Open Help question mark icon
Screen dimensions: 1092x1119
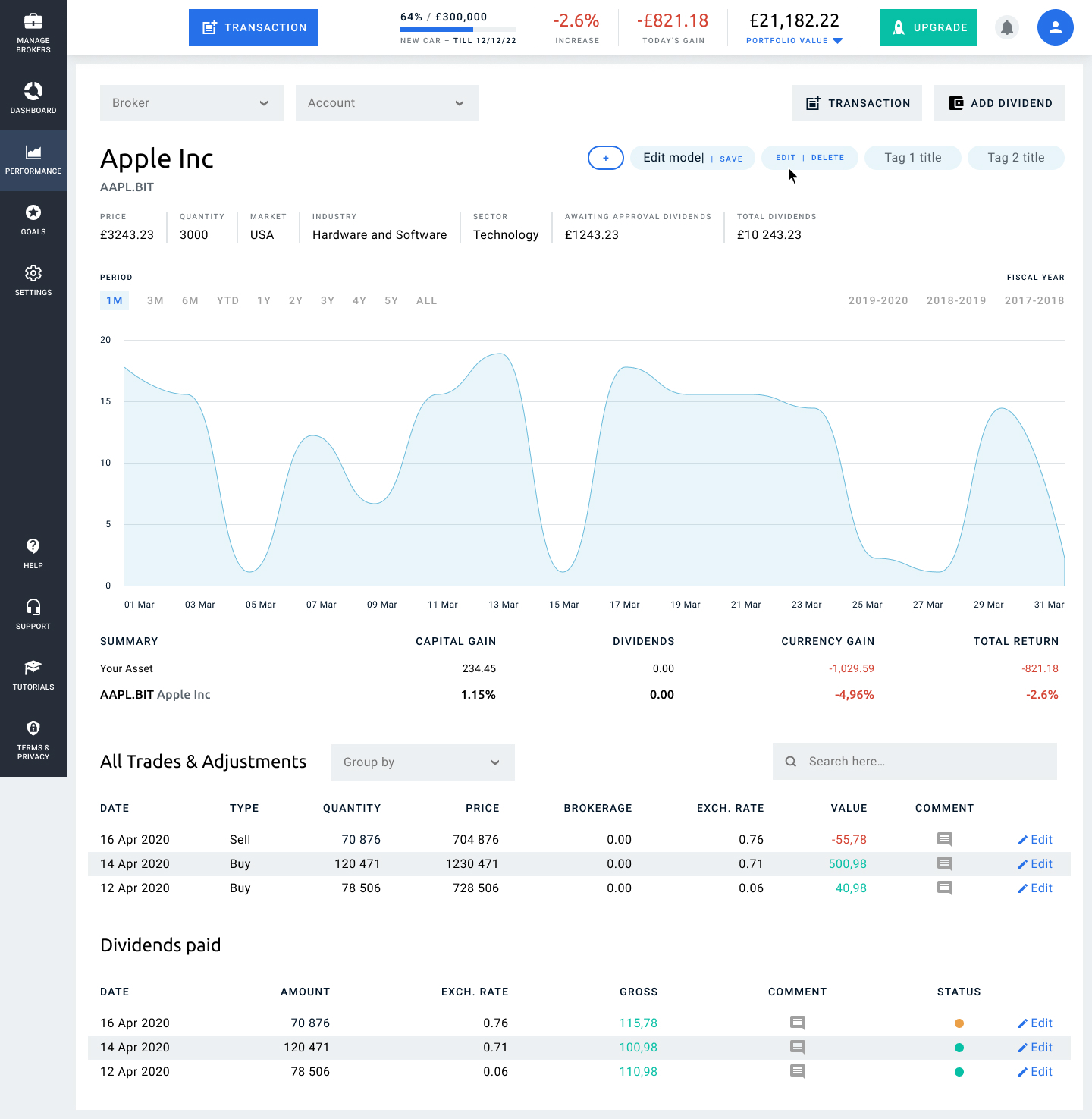33,546
